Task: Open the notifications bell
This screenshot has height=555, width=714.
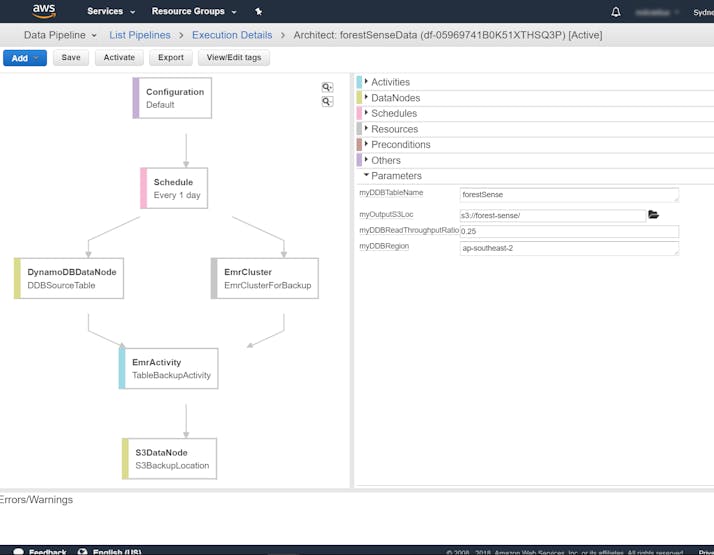Action: (616, 12)
